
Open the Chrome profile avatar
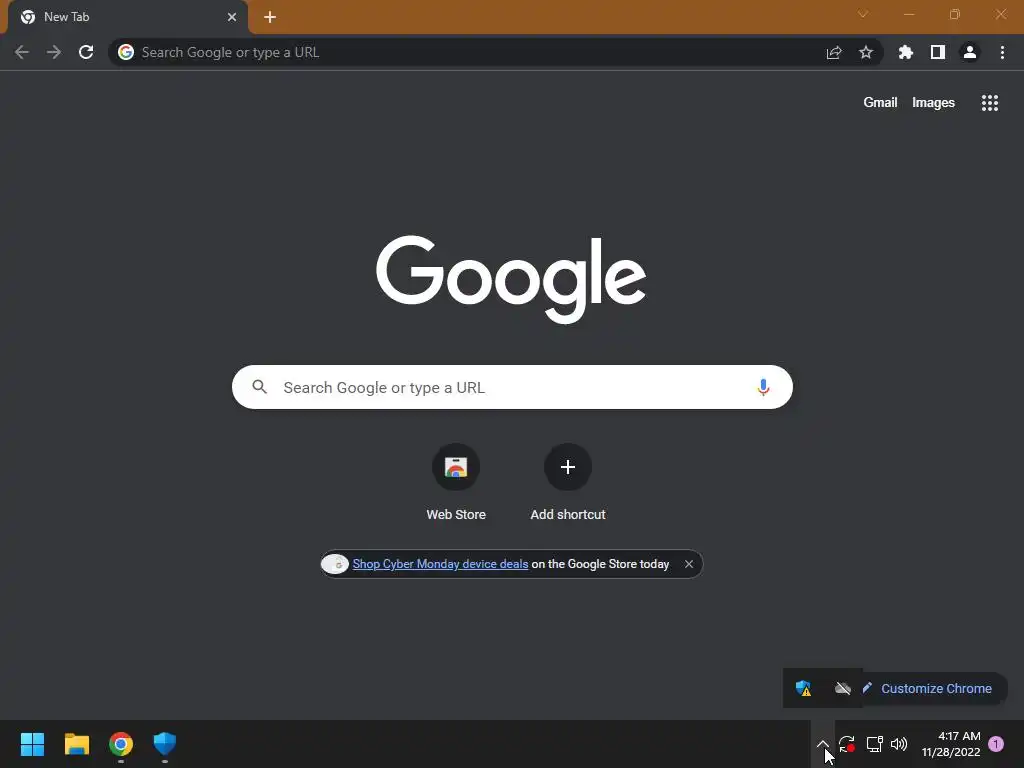tap(970, 52)
